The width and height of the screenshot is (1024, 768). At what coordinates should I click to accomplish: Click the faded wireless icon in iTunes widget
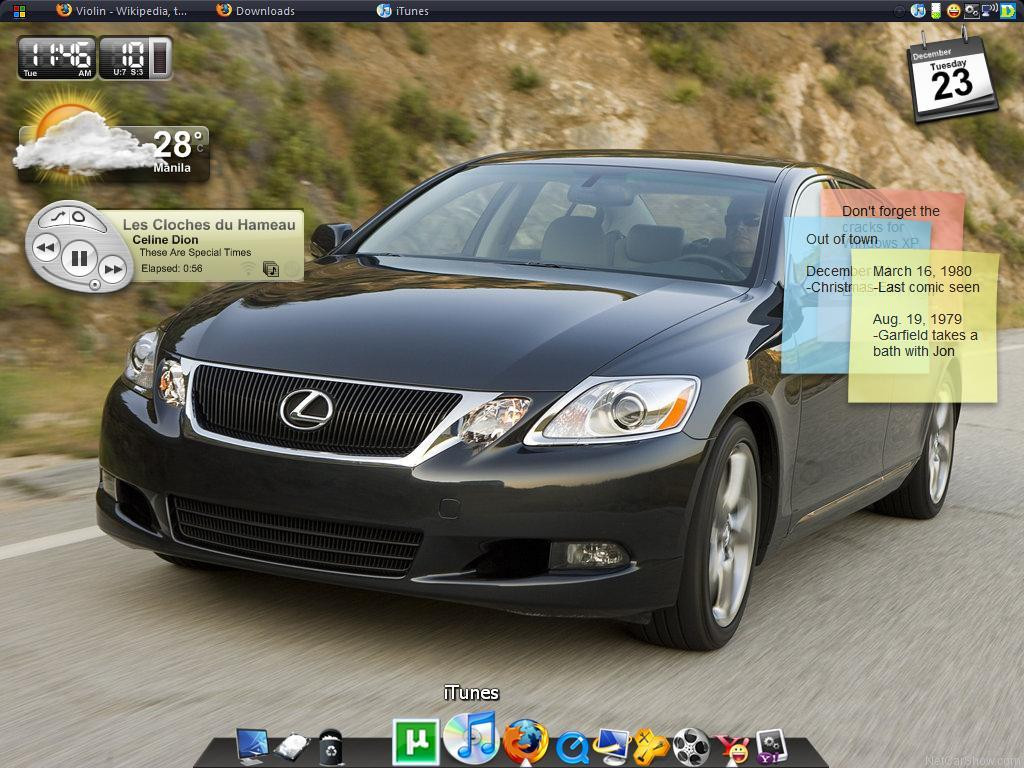pos(248,268)
